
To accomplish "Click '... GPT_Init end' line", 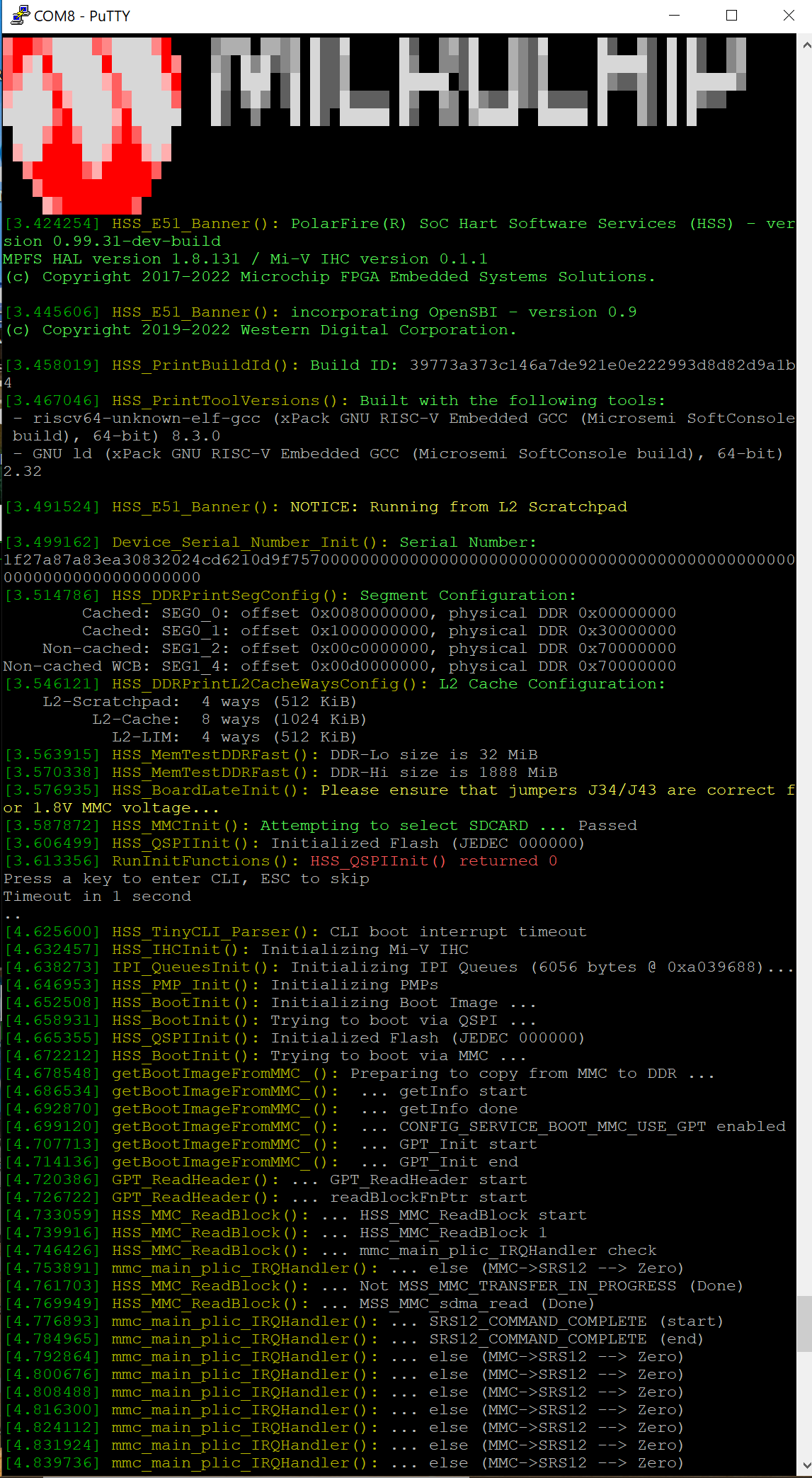I will coord(439,1161).
